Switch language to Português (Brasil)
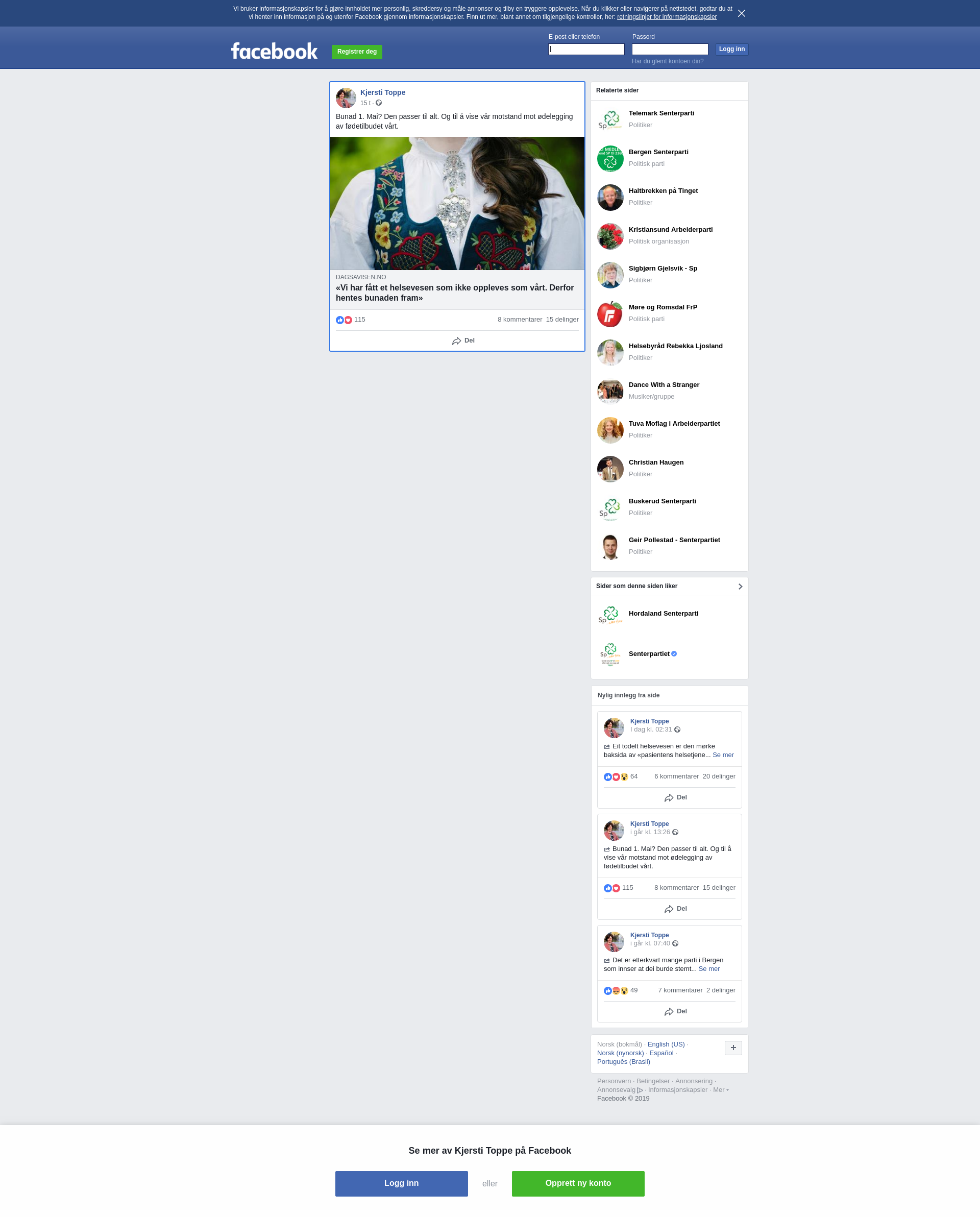This screenshot has width=980, height=1217. (x=623, y=1062)
